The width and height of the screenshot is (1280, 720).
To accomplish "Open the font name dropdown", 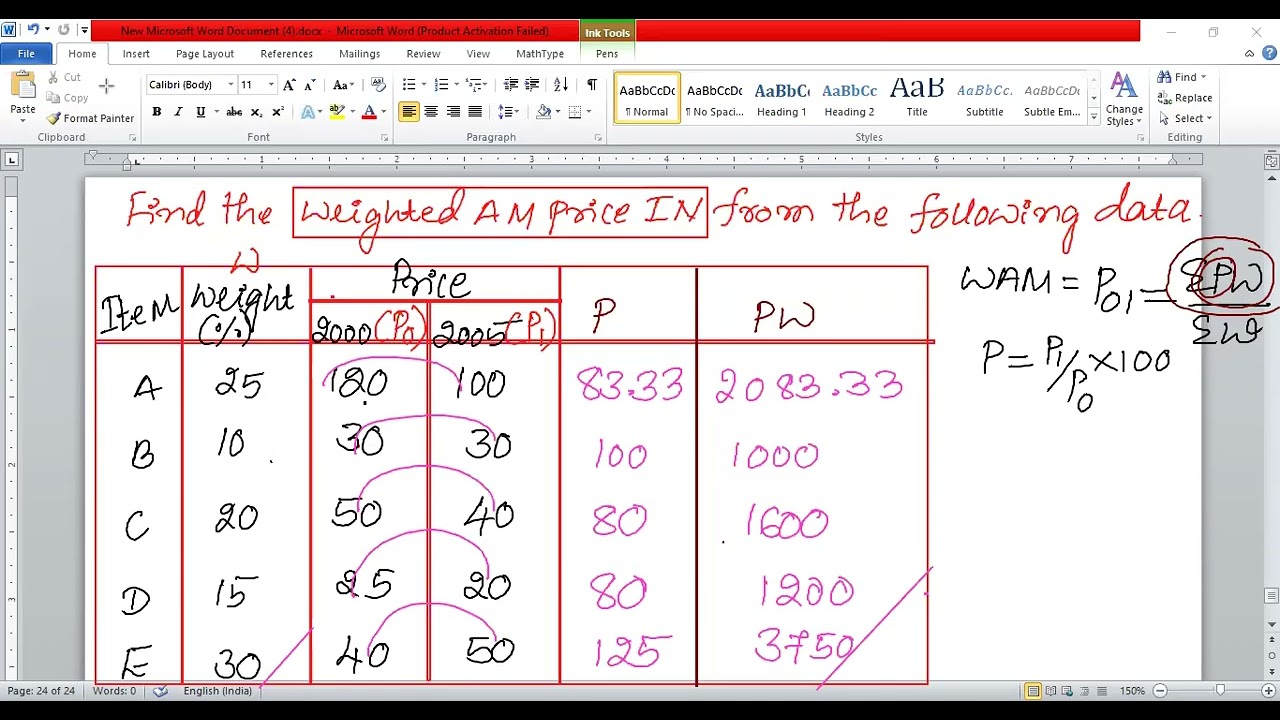I will [230, 85].
